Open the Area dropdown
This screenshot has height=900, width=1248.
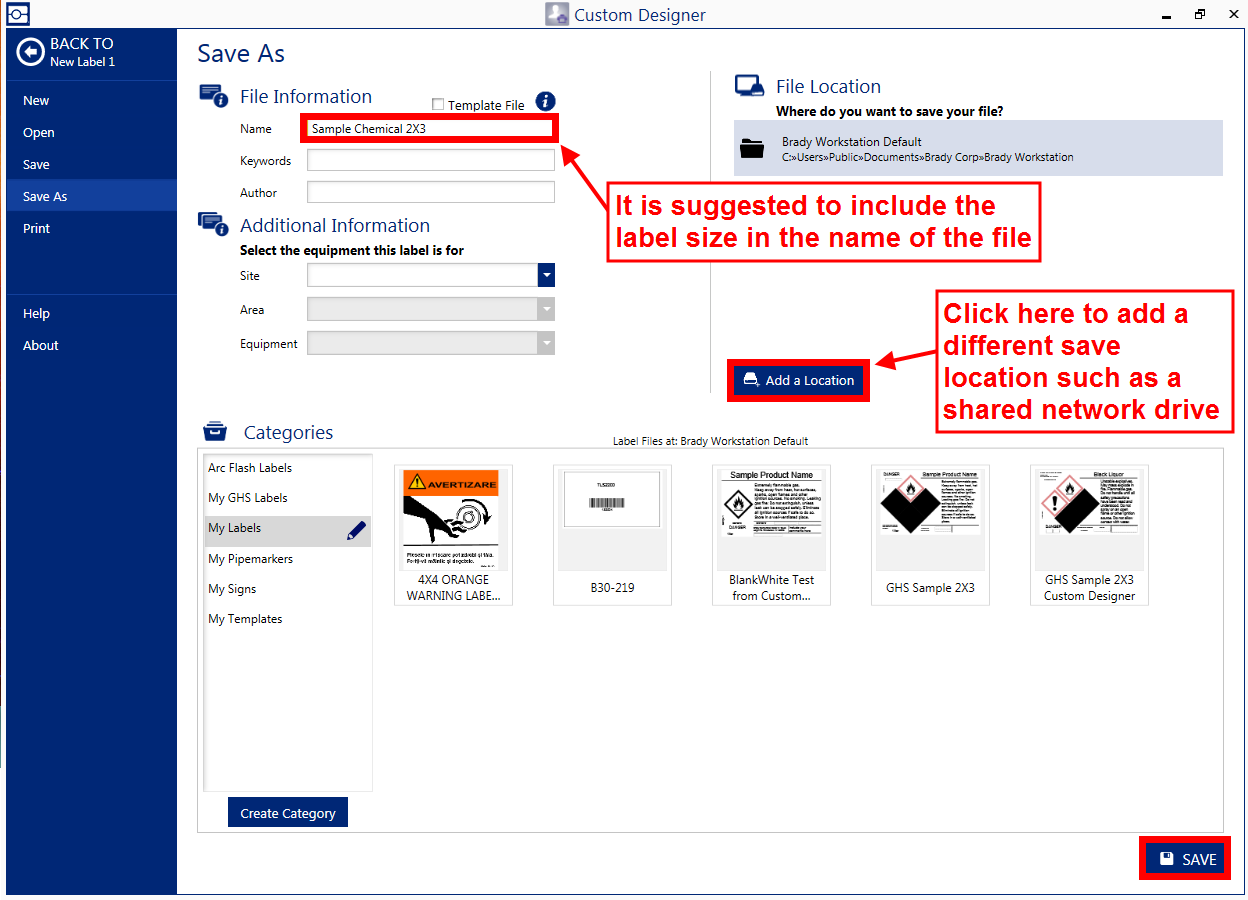click(x=546, y=310)
